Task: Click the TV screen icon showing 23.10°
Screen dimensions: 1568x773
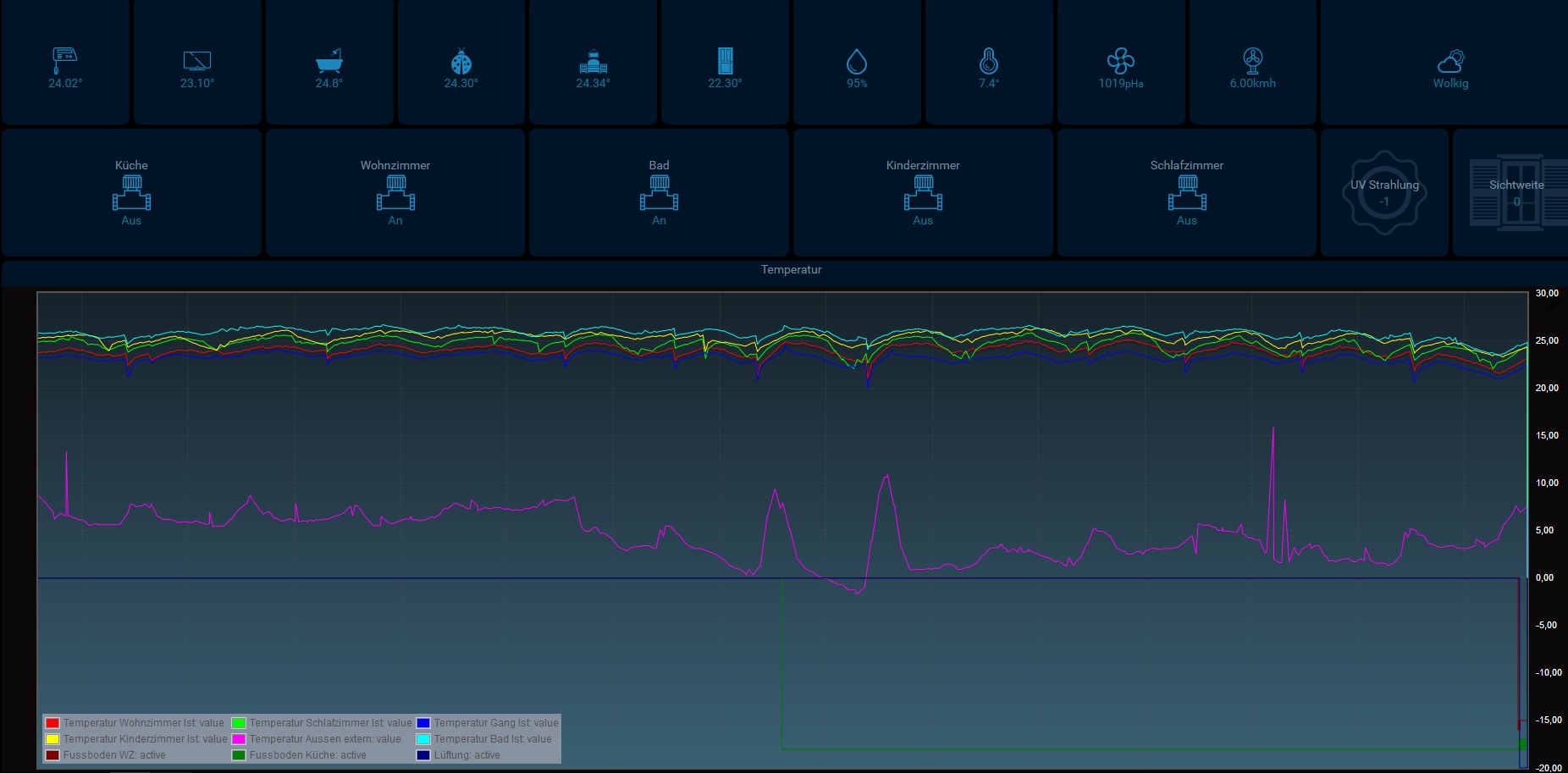Action: [197, 60]
